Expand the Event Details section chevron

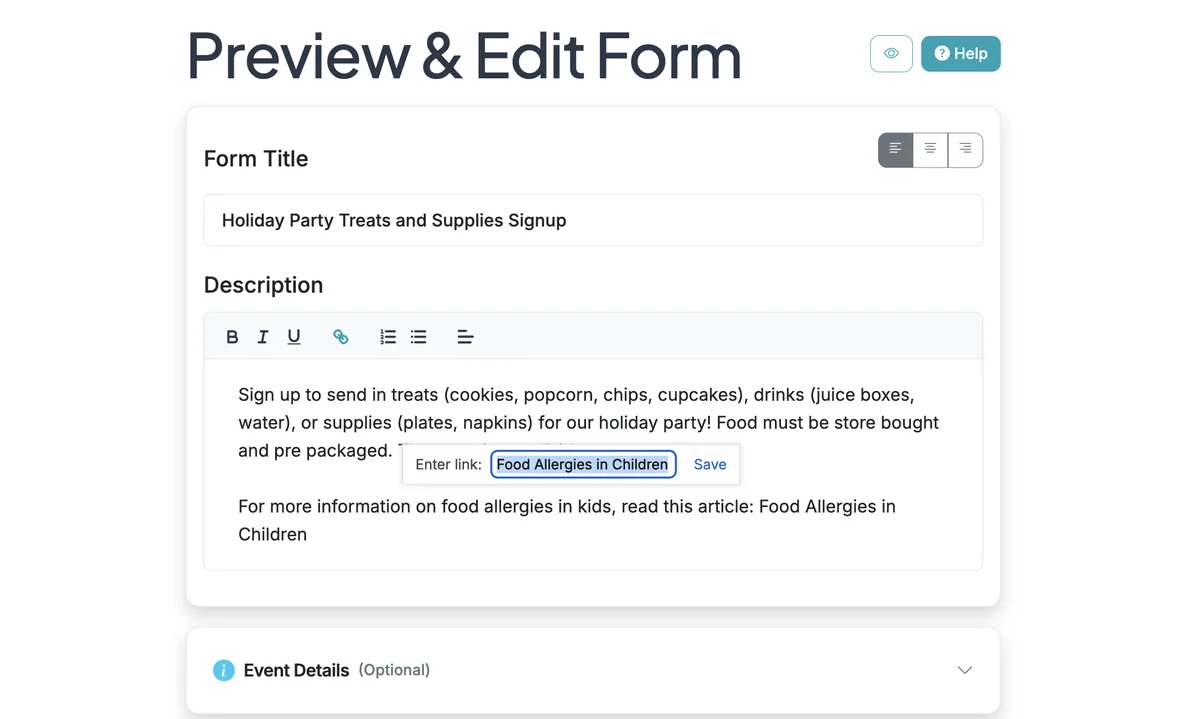point(964,670)
